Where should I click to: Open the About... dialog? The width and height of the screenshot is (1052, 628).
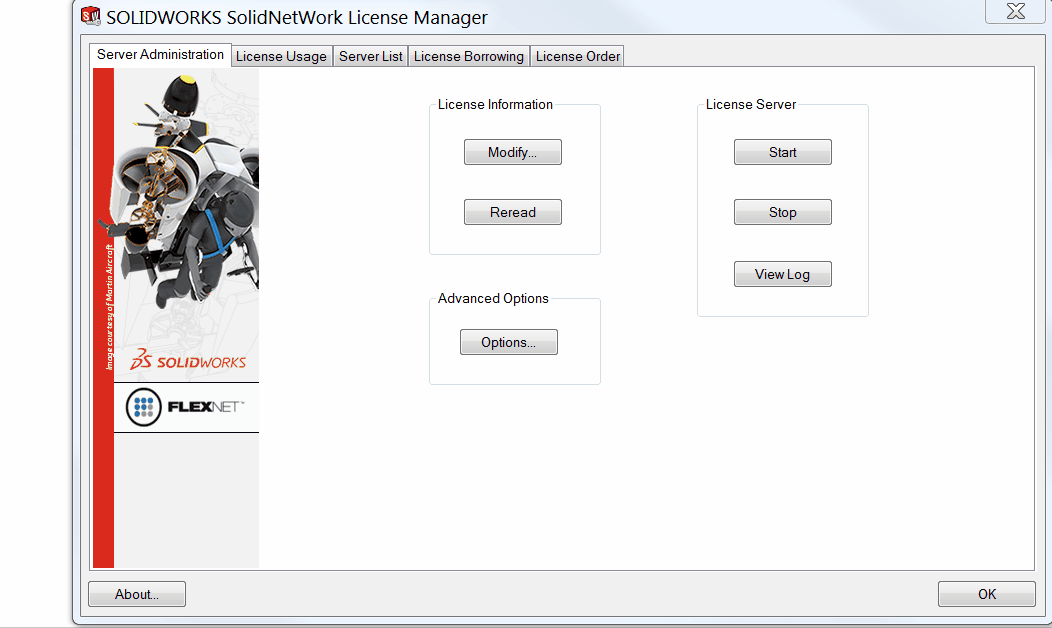[x=137, y=594]
